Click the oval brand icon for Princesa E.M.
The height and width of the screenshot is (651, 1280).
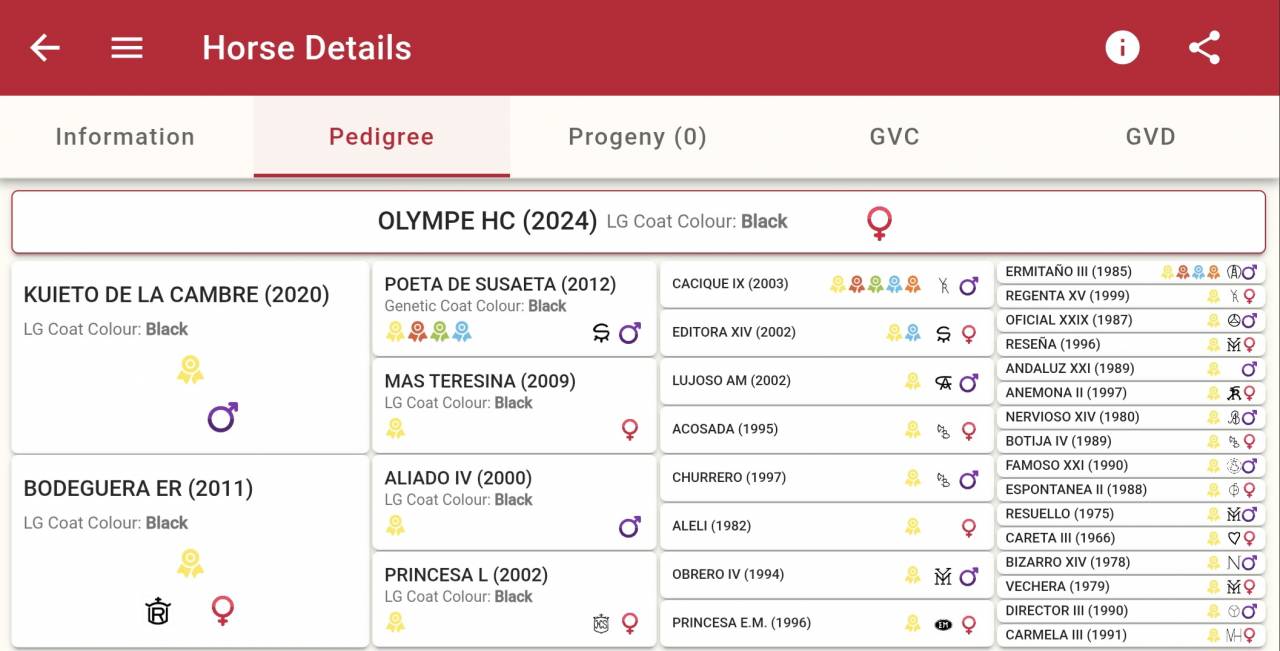click(942, 624)
